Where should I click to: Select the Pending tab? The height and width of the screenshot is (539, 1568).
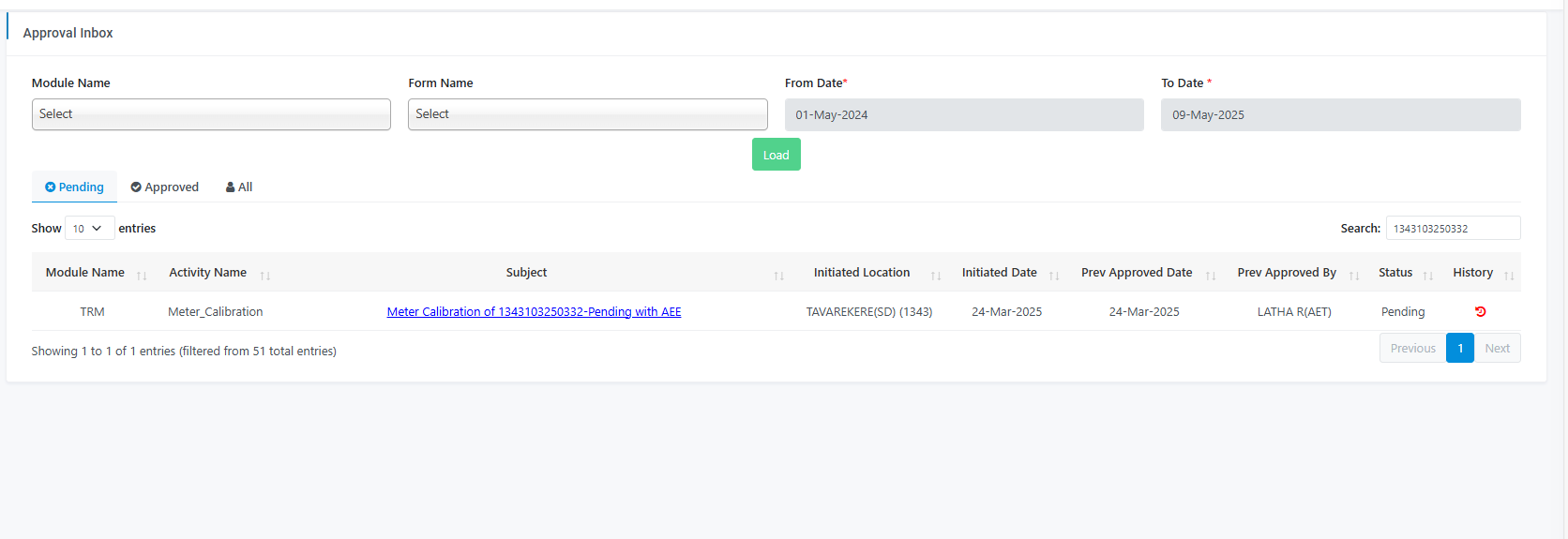click(x=74, y=187)
